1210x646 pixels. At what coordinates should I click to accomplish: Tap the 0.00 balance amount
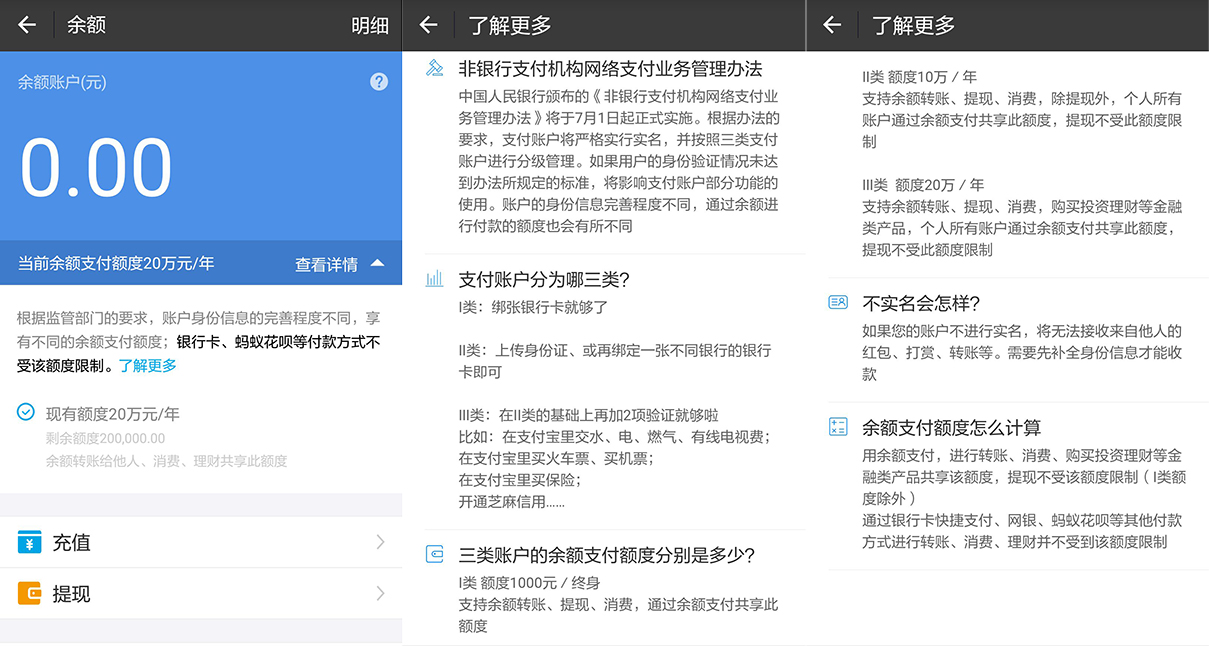pyautogui.click(x=96, y=167)
